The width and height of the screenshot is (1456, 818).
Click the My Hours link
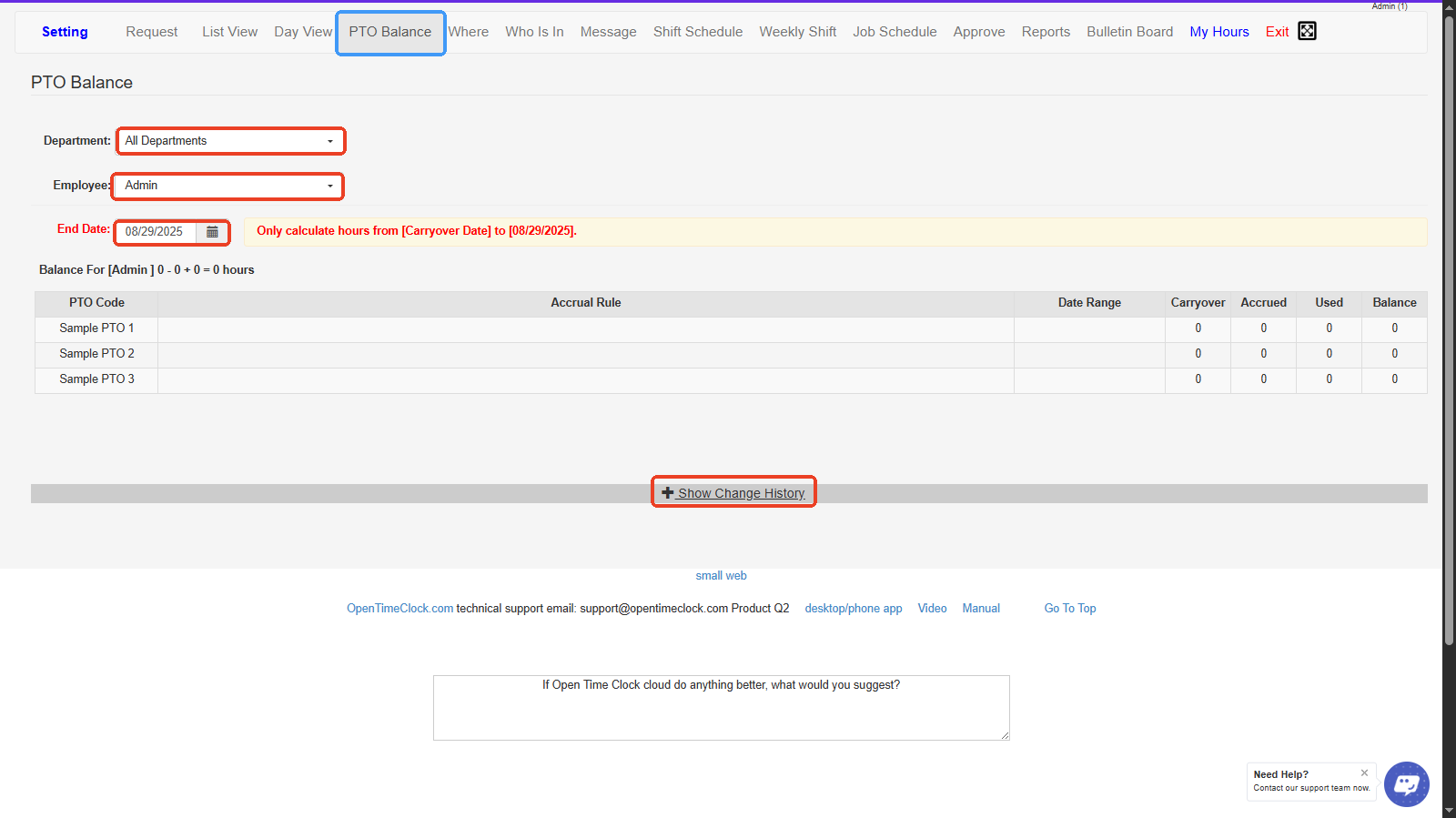1218,32
